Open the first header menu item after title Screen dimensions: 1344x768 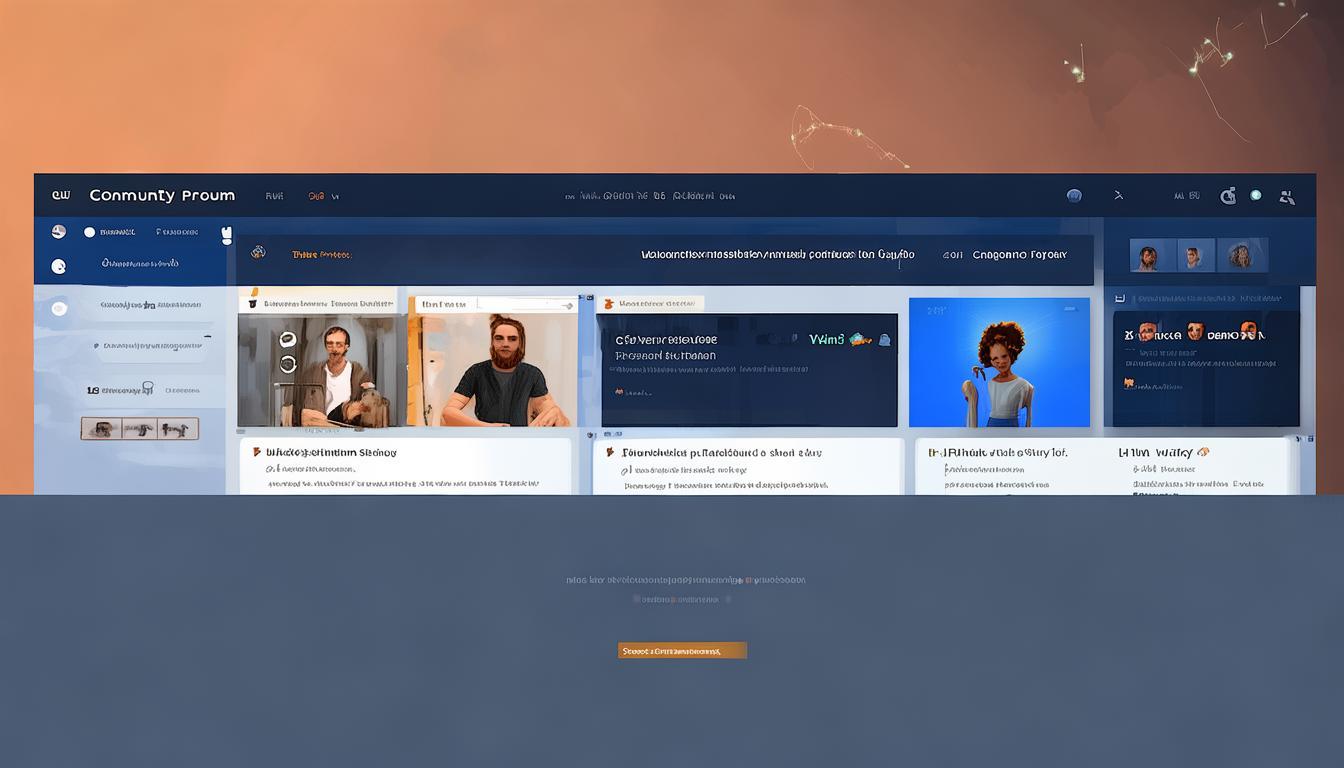(x=274, y=197)
